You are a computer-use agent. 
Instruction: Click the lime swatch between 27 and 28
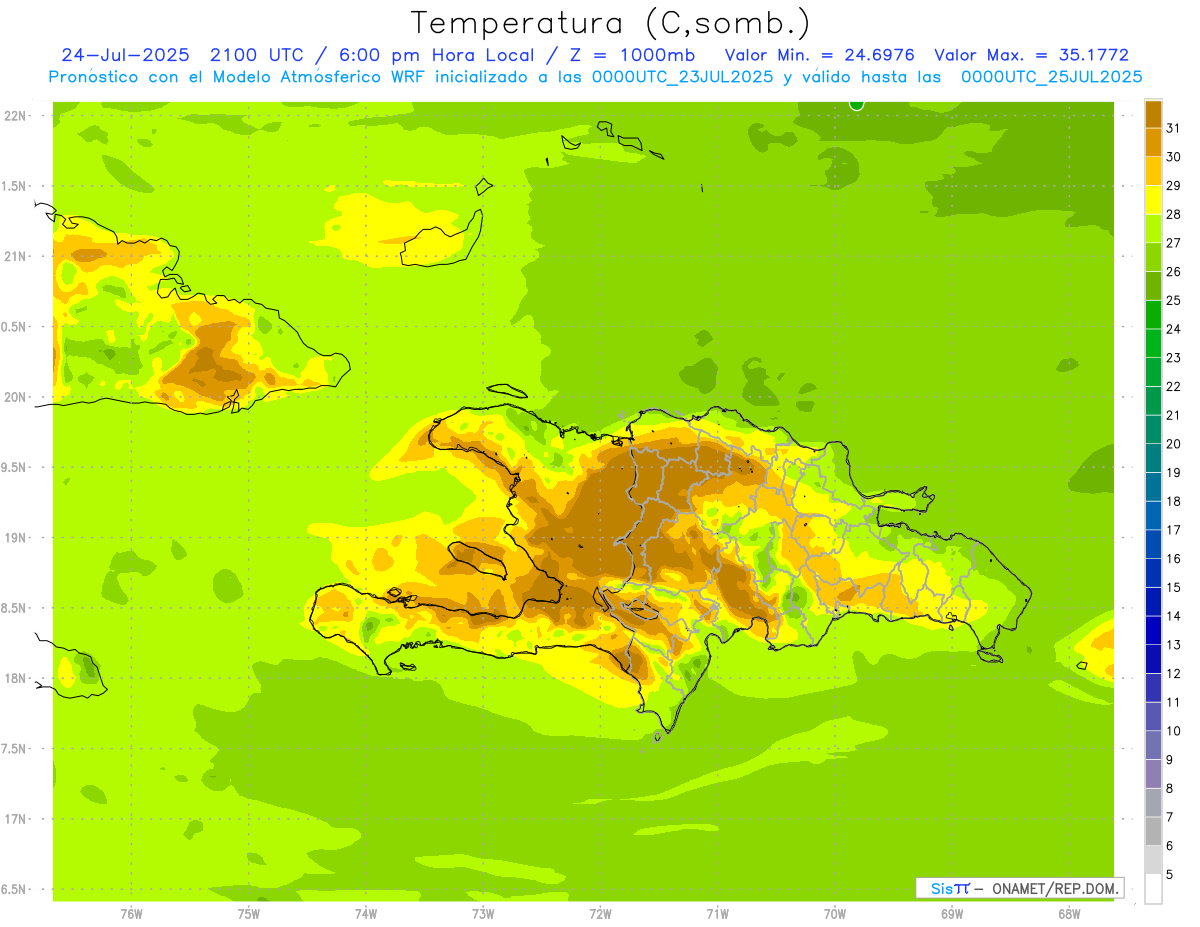(x=1153, y=229)
